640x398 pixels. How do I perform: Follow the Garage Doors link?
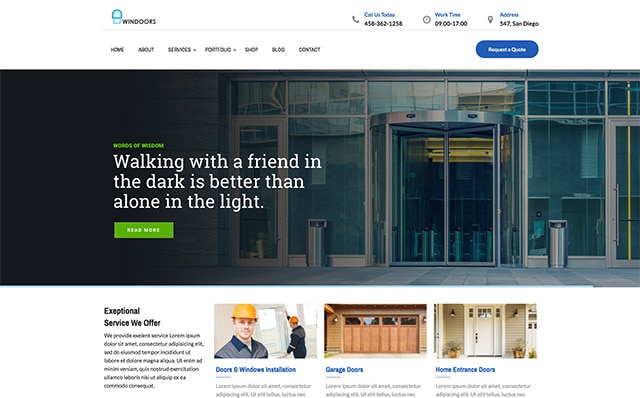(x=344, y=370)
